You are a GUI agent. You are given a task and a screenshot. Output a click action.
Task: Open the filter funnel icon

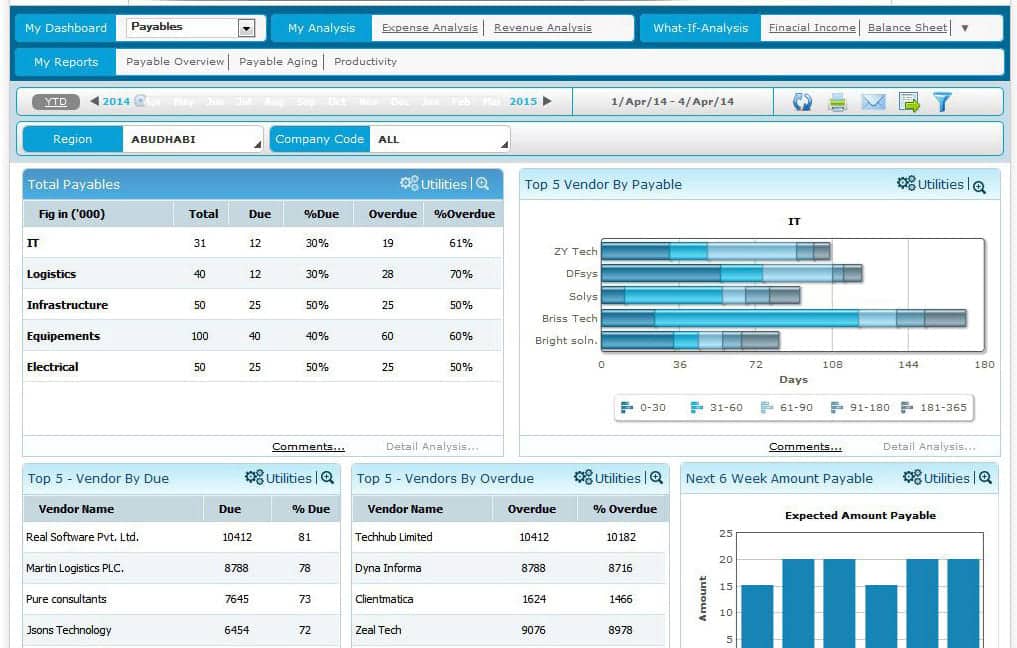(x=942, y=102)
